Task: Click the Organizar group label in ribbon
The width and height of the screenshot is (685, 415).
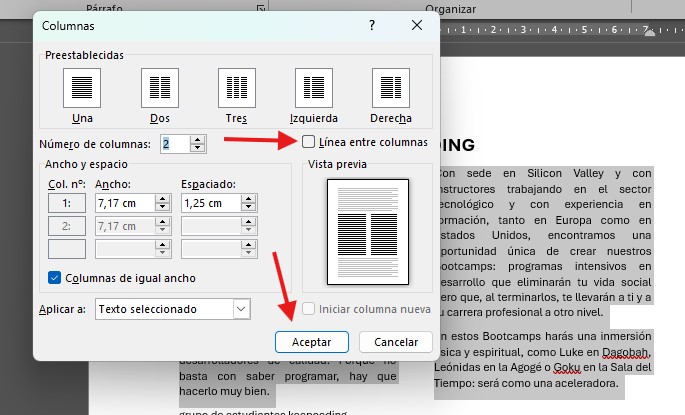Action: pos(450,9)
